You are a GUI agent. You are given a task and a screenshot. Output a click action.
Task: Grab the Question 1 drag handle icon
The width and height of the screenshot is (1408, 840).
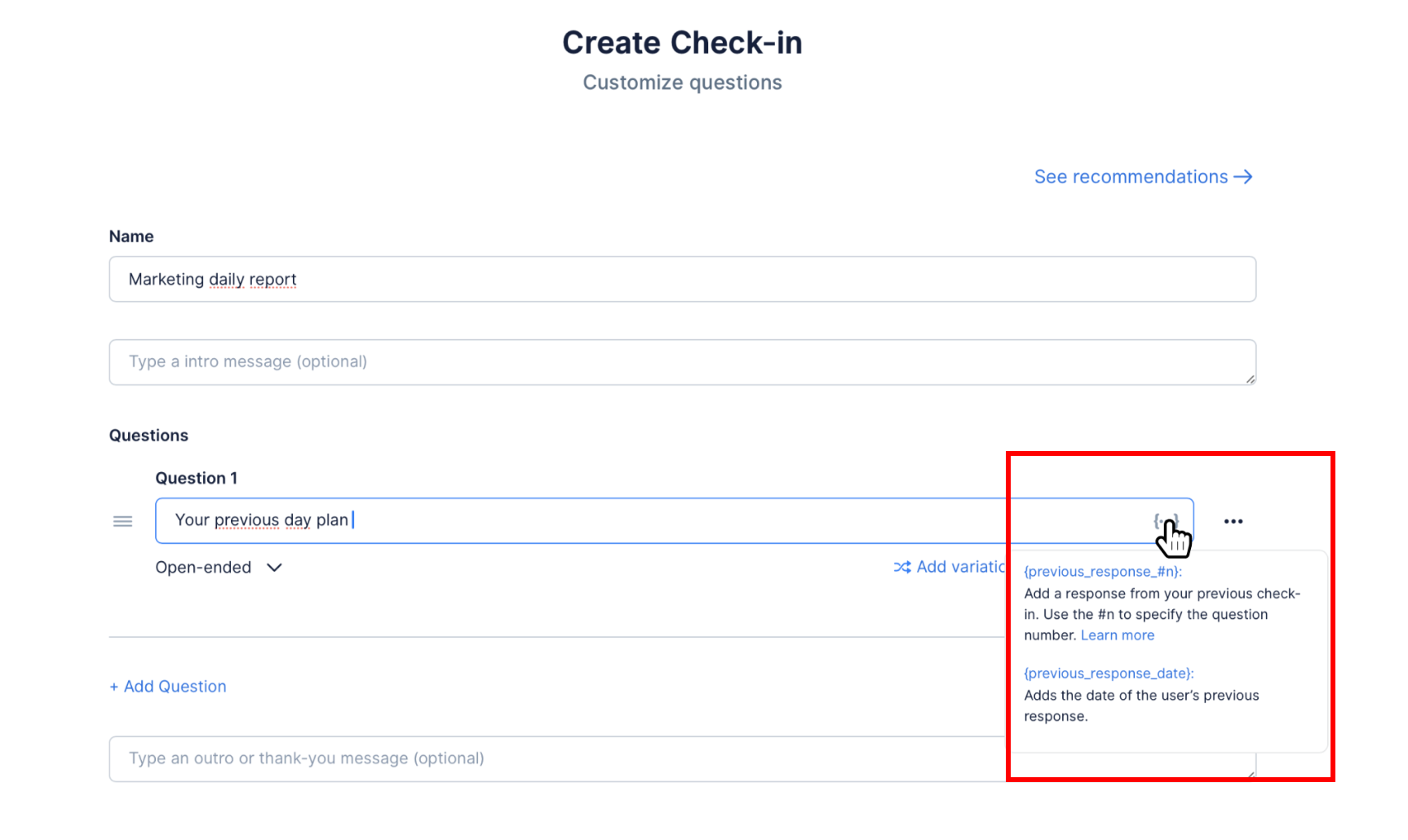click(x=122, y=521)
